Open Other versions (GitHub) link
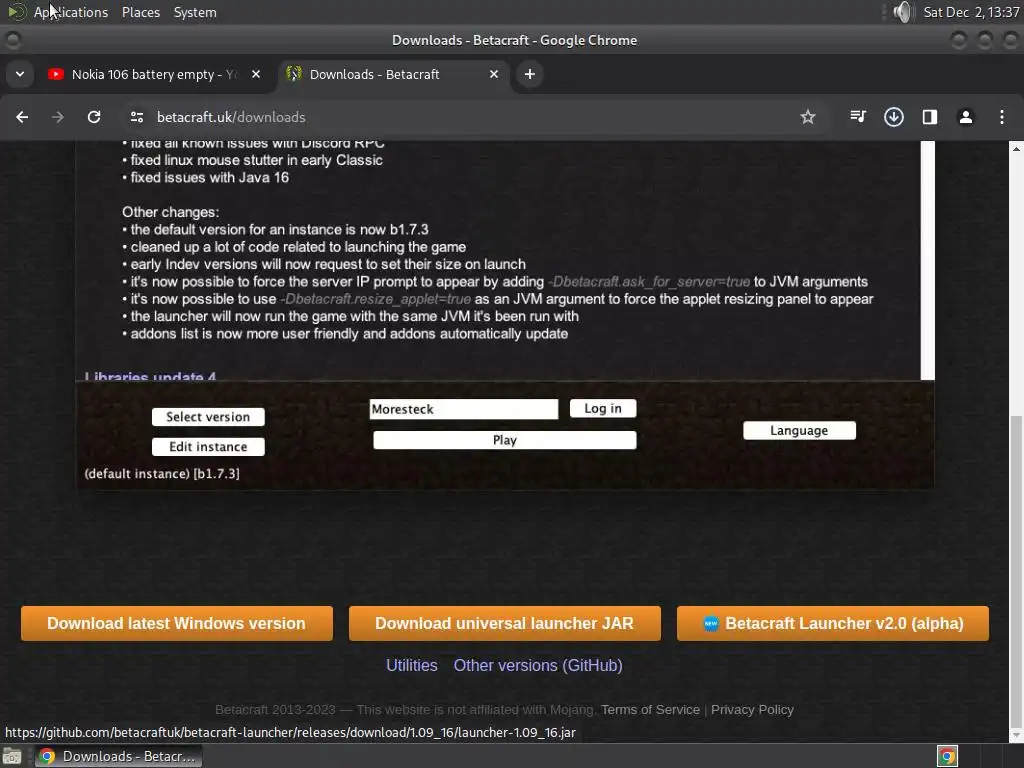The height and width of the screenshot is (768, 1024). [538, 665]
